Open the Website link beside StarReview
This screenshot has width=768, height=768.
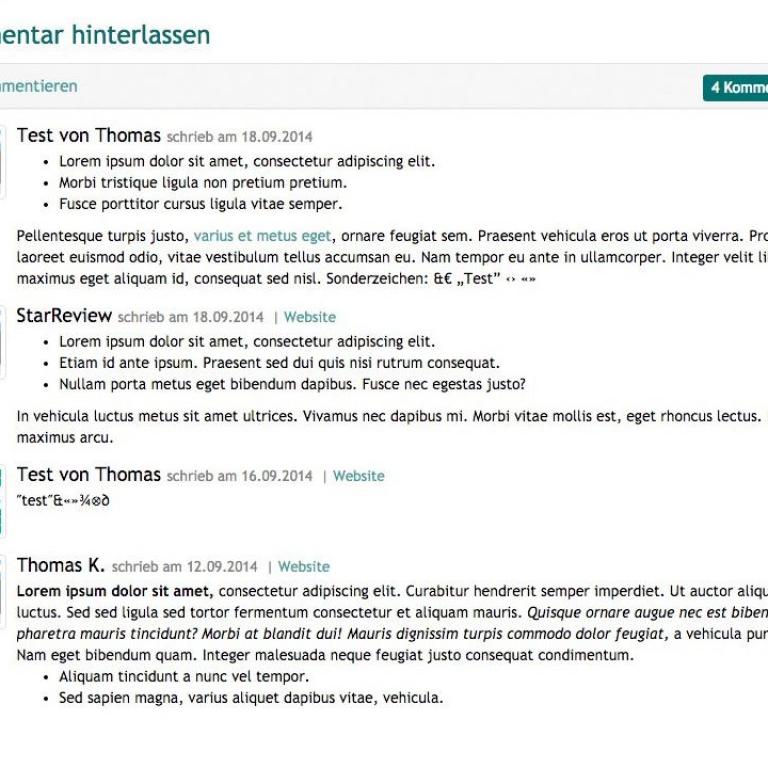310,317
